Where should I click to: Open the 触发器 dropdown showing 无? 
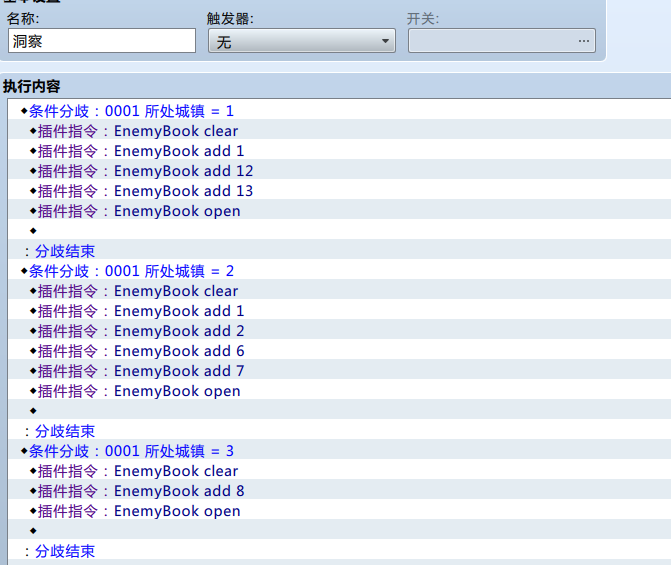[302, 41]
